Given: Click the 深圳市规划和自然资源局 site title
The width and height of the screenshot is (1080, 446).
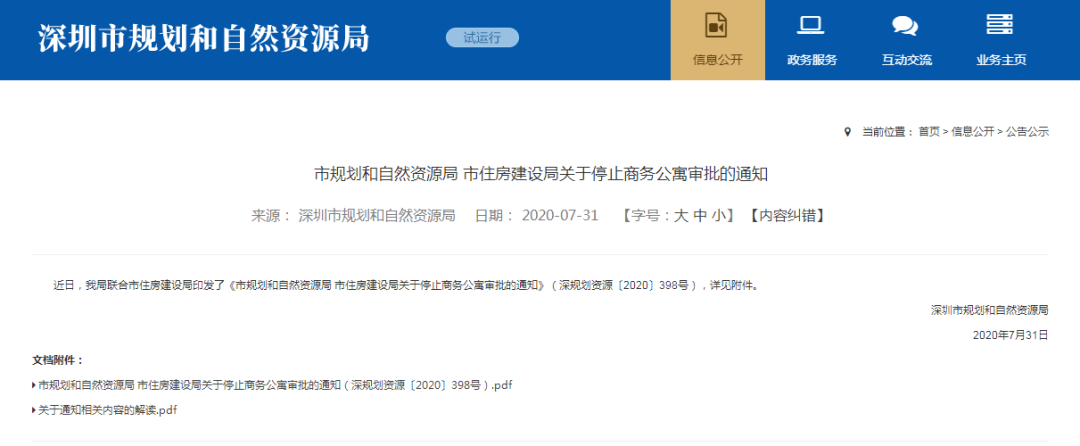Looking at the screenshot, I should point(204,38).
